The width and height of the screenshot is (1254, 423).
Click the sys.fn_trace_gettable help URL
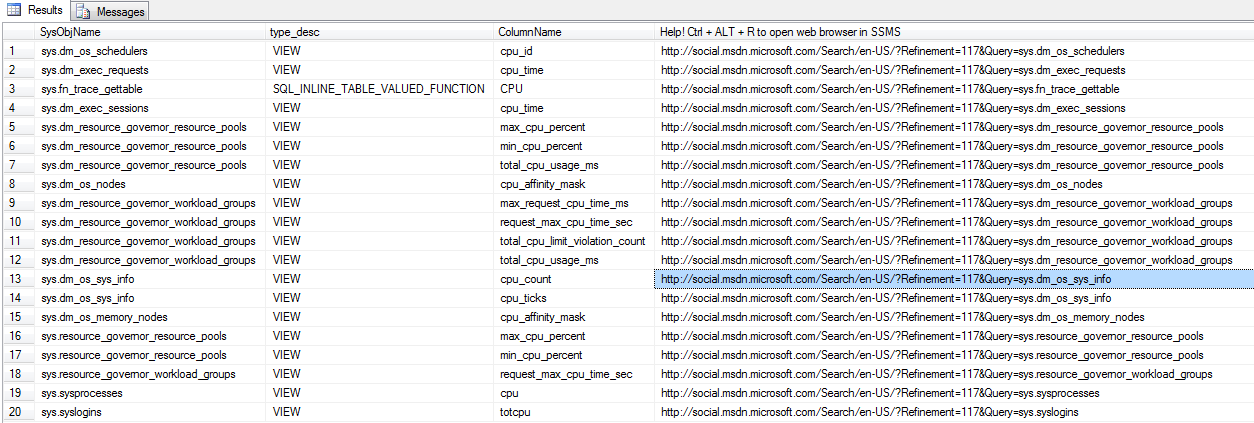pos(889,89)
